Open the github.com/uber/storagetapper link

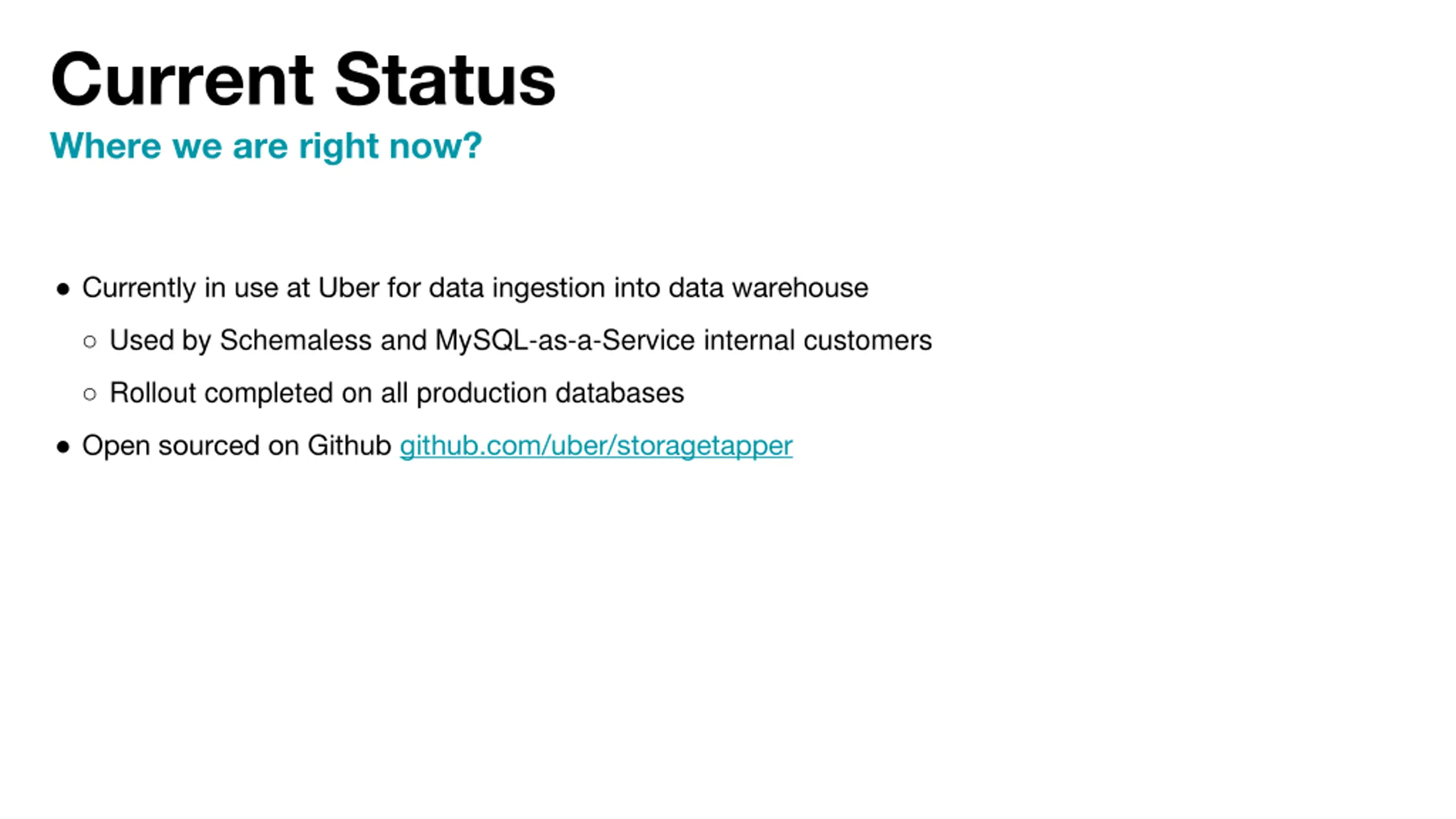[595, 445]
